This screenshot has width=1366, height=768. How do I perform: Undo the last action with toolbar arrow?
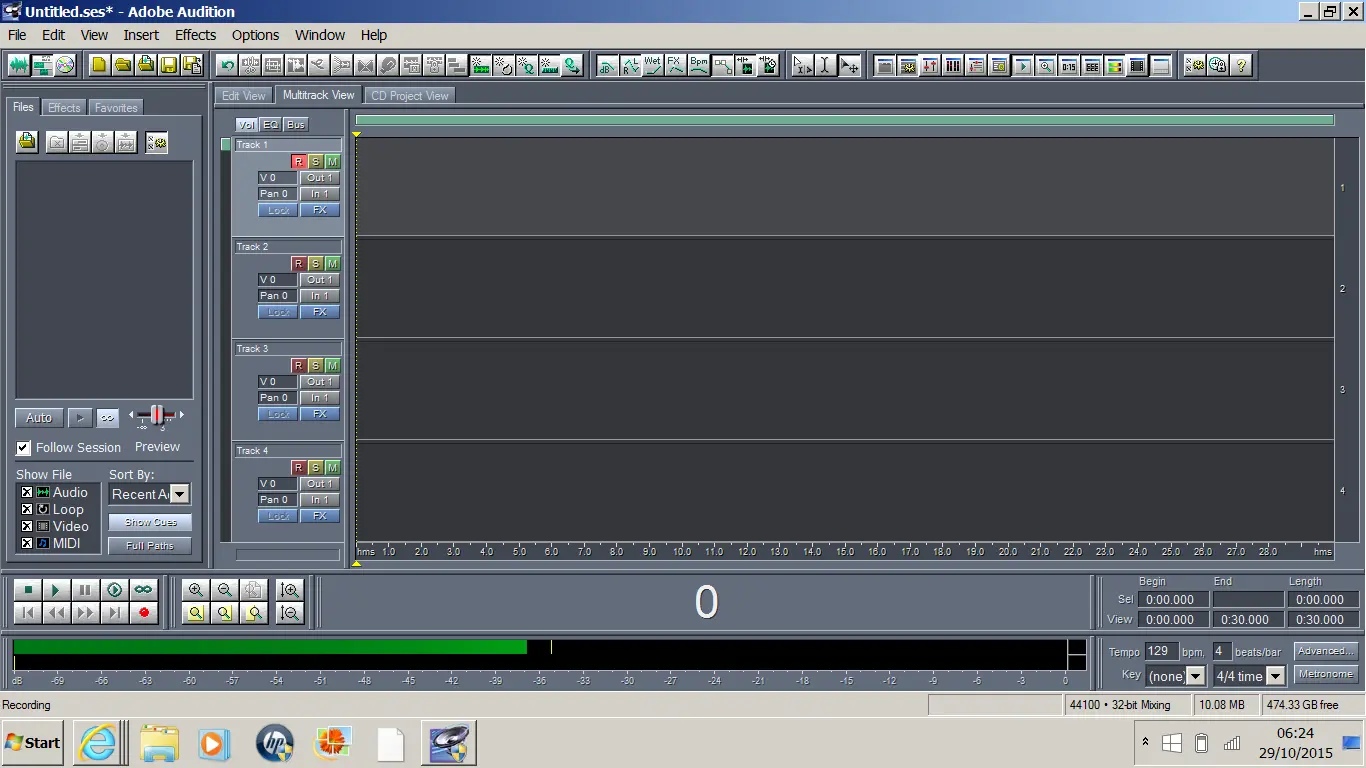click(227, 66)
